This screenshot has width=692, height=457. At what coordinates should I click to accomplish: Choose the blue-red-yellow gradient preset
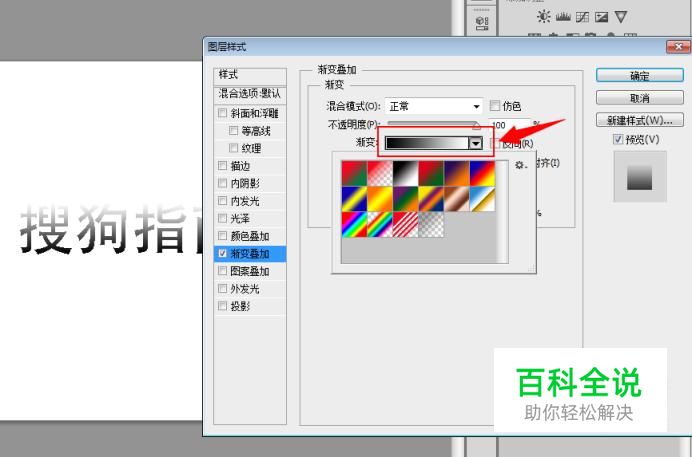(482, 173)
